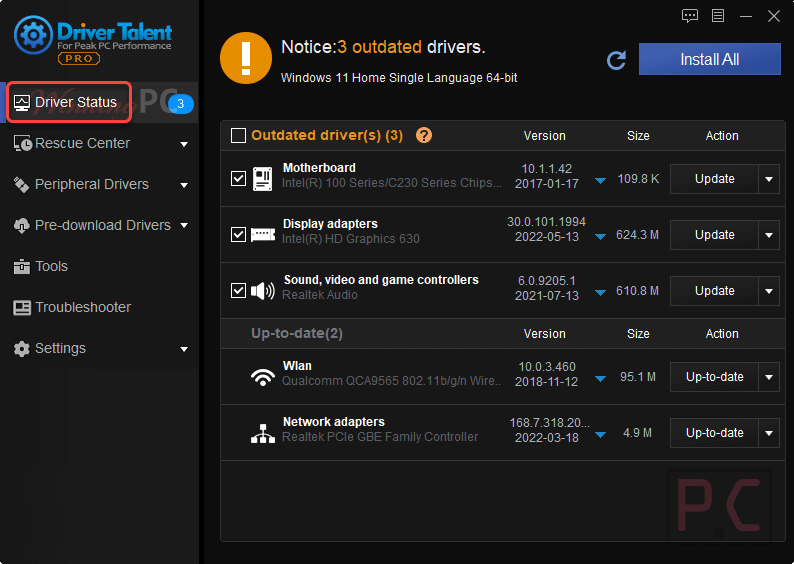This screenshot has width=794, height=564.
Task: Open Network adapters Up-to-date action dropdown
Action: (x=769, y=433)
